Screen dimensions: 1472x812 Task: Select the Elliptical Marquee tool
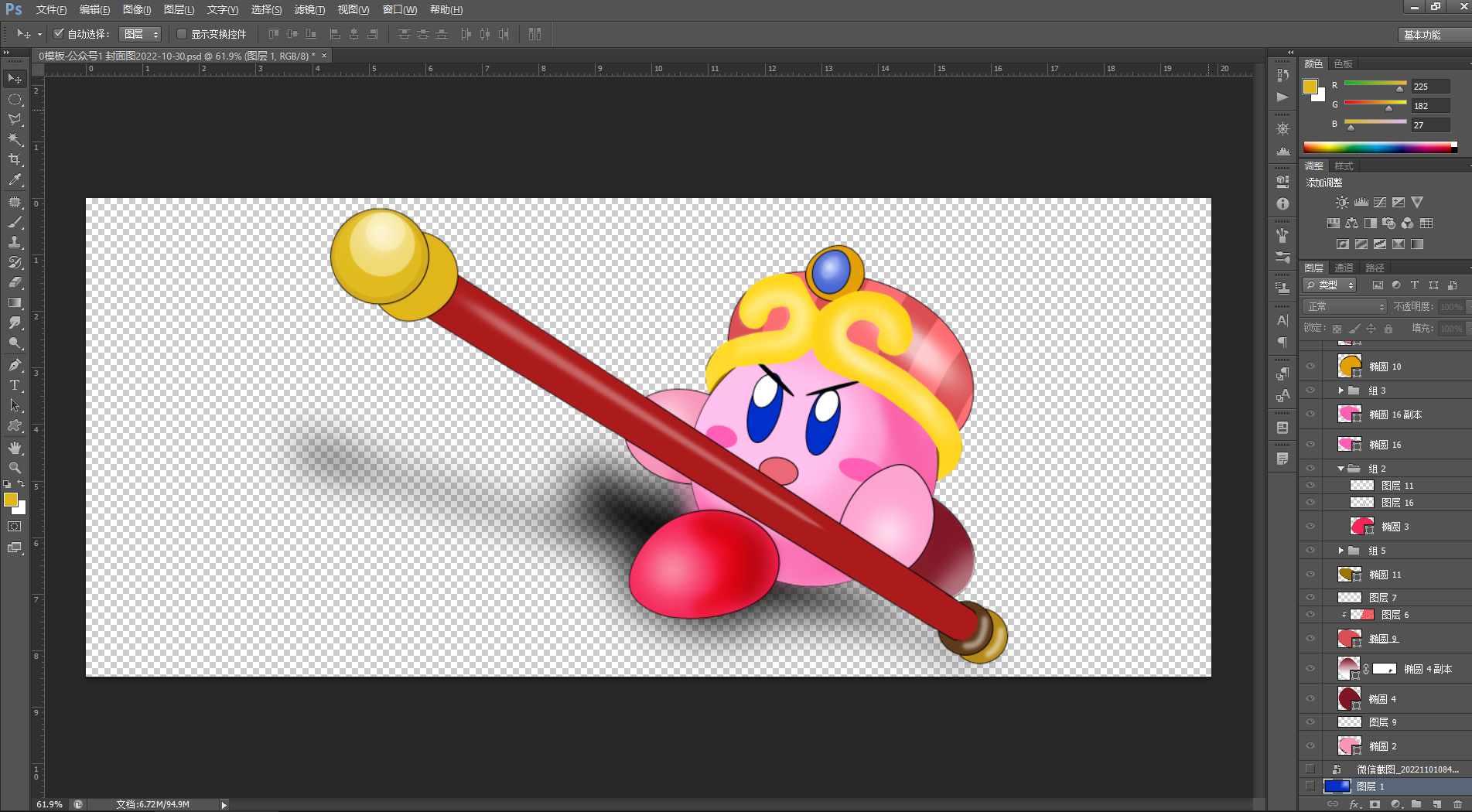(x=15, y=100)
